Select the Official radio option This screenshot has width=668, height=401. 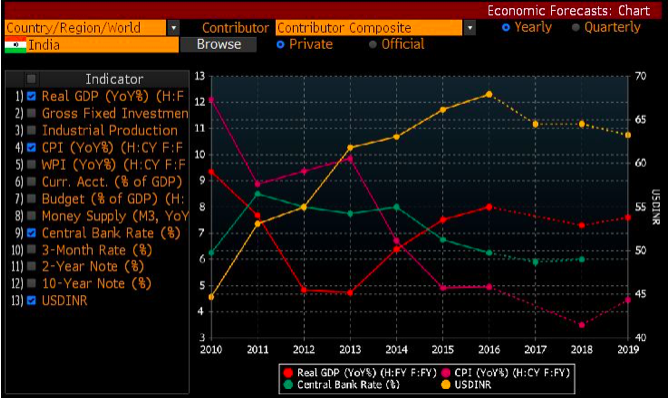[x=373, y=44]
